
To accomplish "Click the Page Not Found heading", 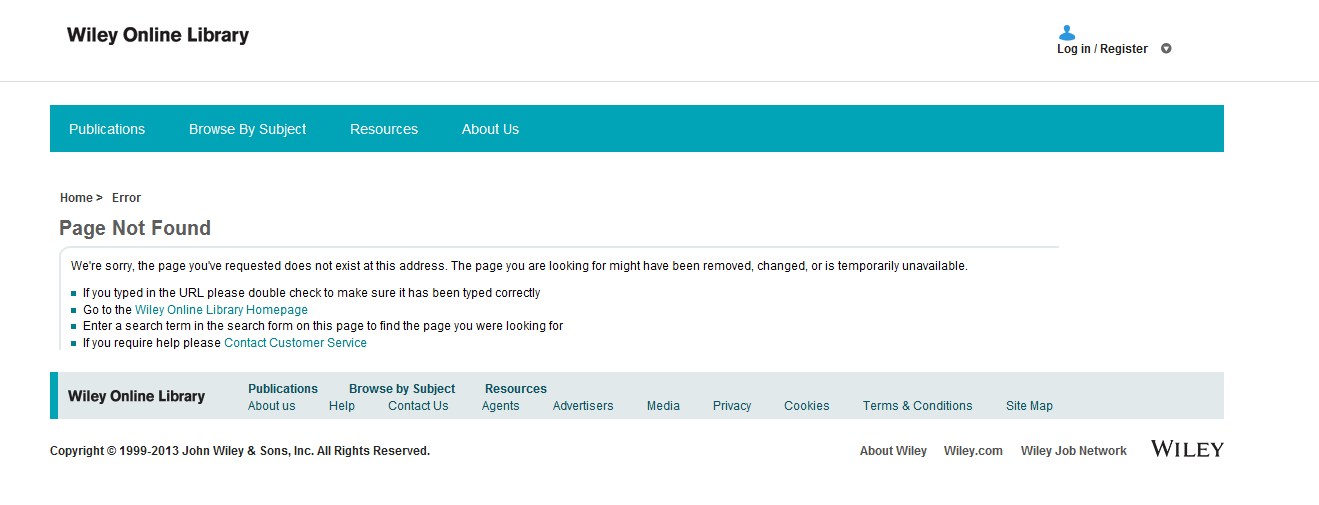I will [x=135, y=228].
